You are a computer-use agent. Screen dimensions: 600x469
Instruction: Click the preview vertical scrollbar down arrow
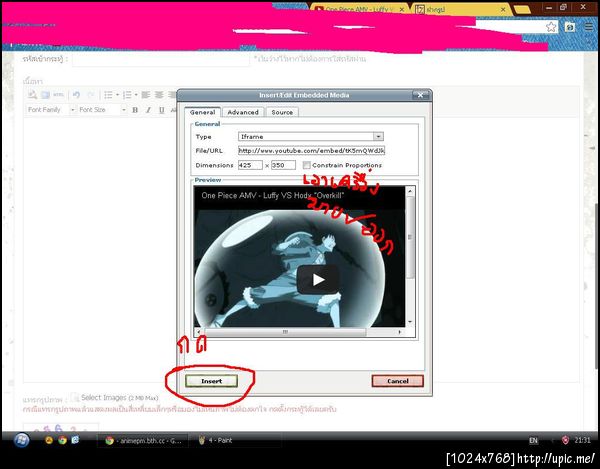(410, 322)
